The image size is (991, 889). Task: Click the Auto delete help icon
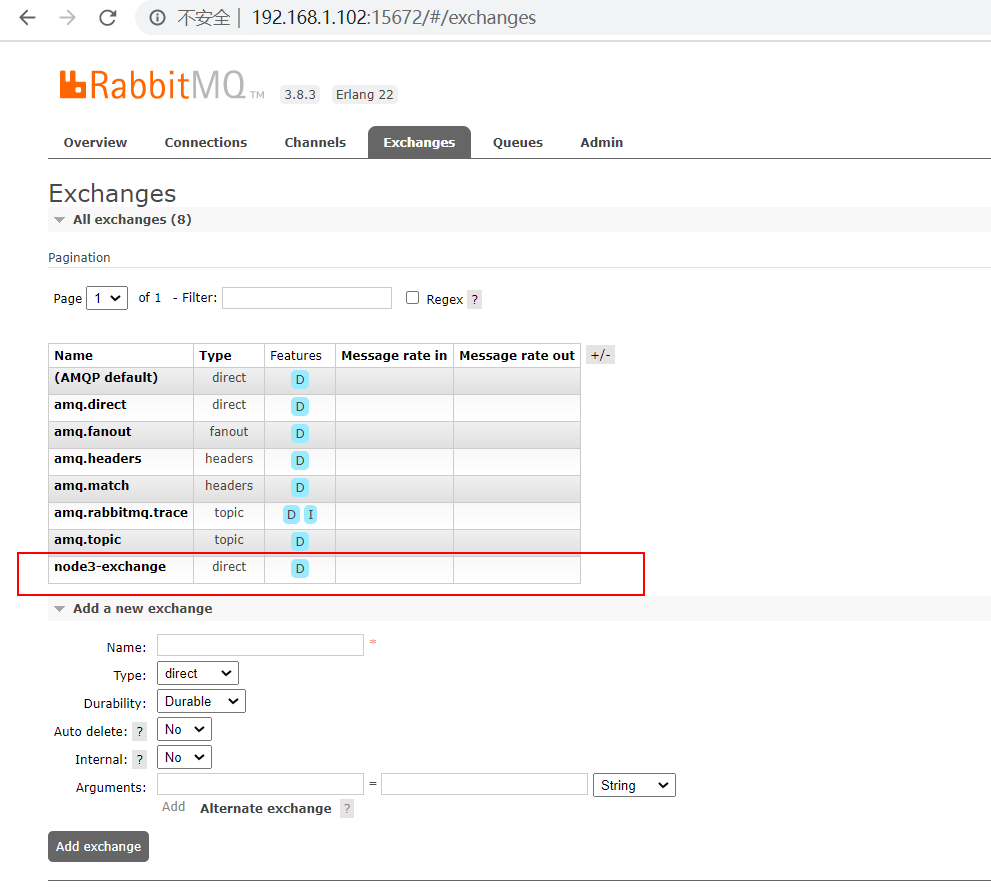139,730
